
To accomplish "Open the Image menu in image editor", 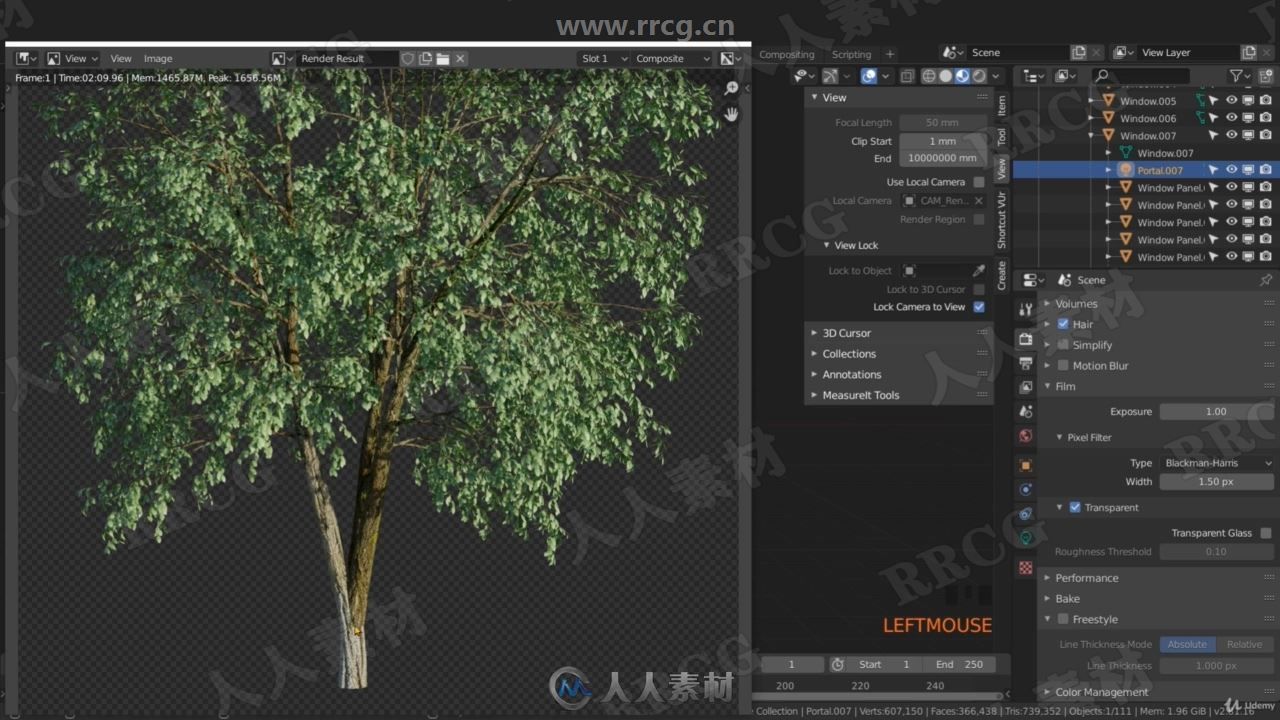I will click(x=158, y=59).
